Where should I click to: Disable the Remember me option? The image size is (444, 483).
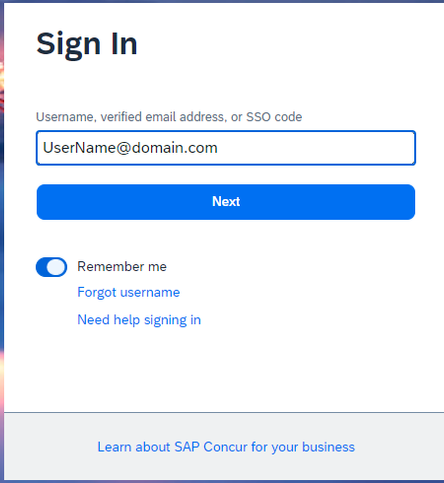tap(51, 267)
